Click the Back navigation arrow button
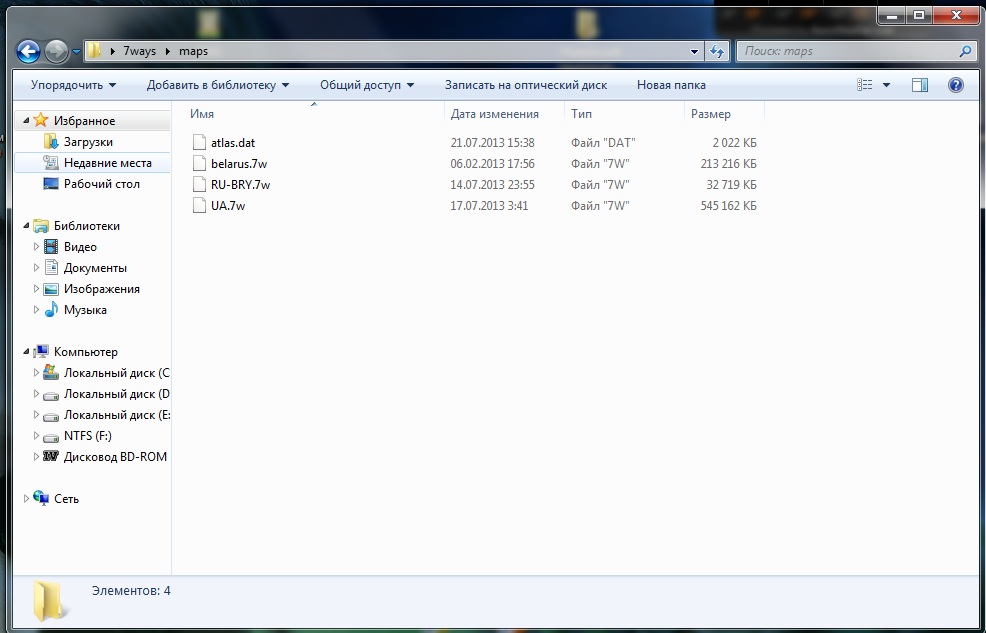 [x=28, y=51]
